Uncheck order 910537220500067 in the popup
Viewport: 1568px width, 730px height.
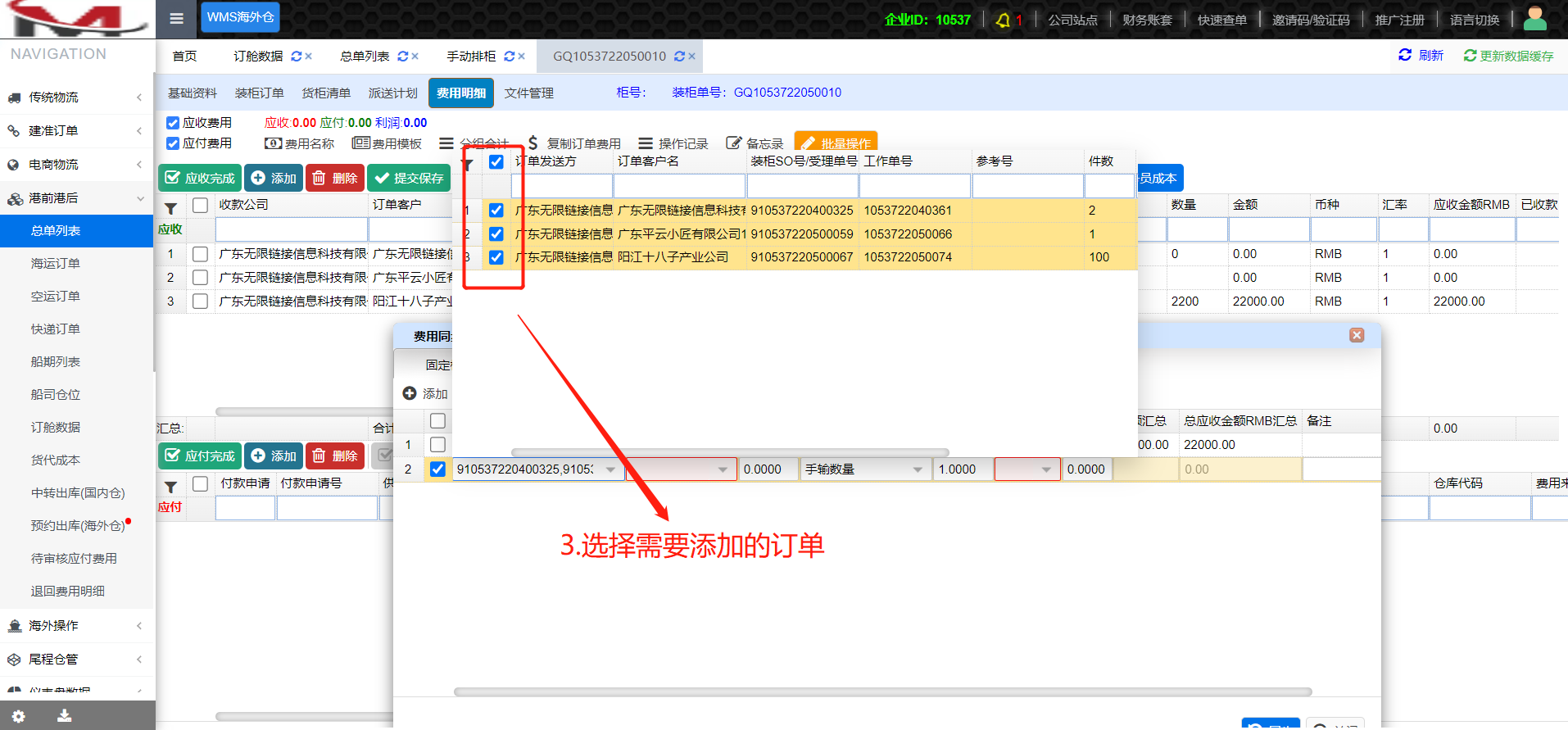(496, 257)
